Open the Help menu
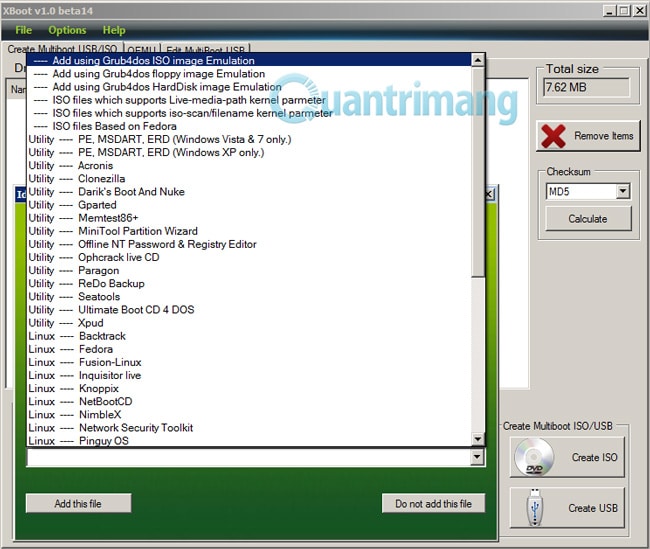Screen dimensions: 650x549 pos(114,30)
